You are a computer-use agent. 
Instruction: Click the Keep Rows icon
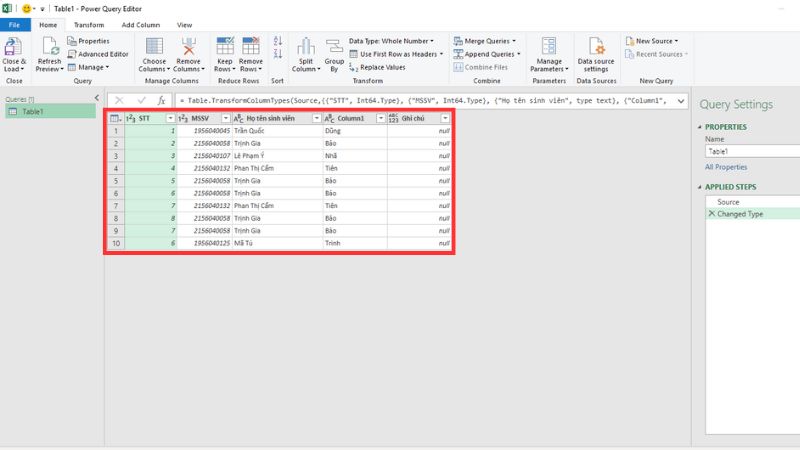pos(225,49)
